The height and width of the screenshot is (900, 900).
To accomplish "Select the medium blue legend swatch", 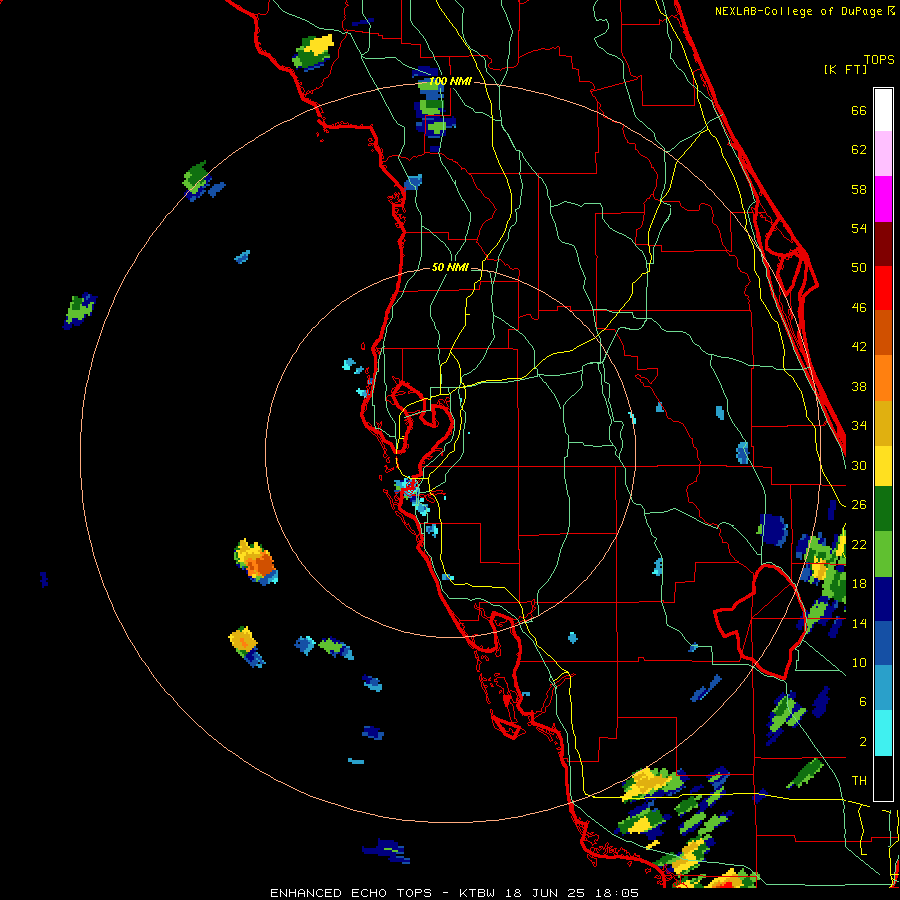I will 883,643.
